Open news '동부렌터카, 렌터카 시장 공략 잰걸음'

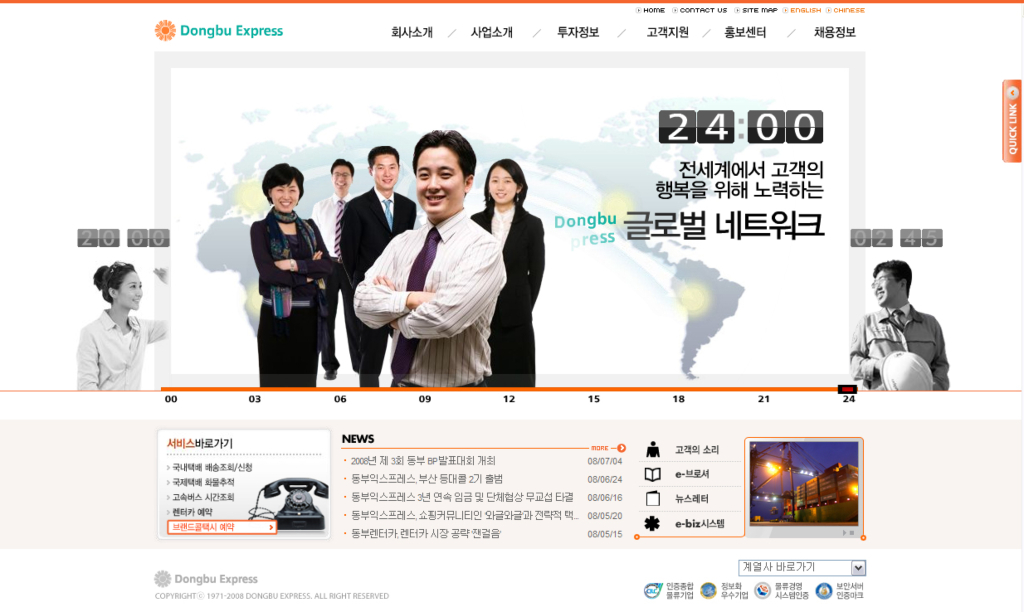pos(426,534)
